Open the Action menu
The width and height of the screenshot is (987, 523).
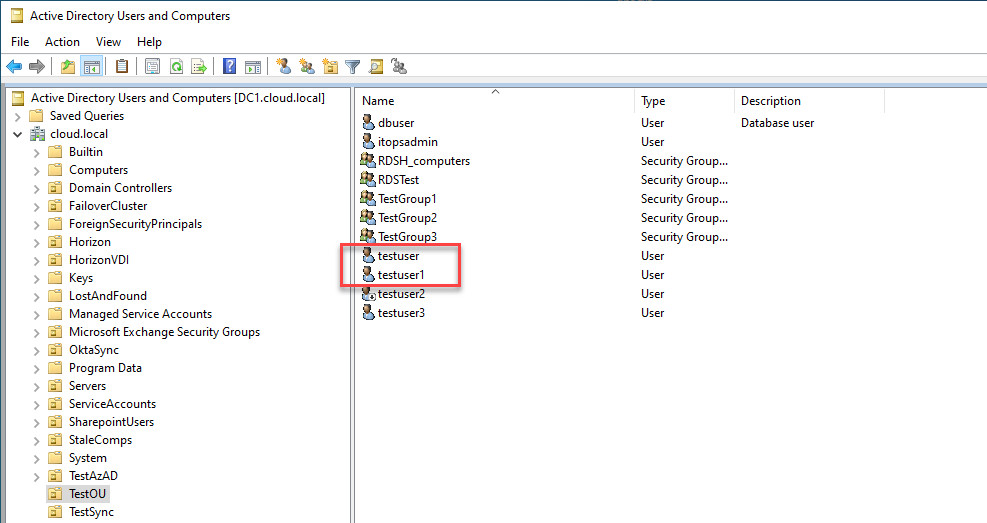tap(62, 42)
